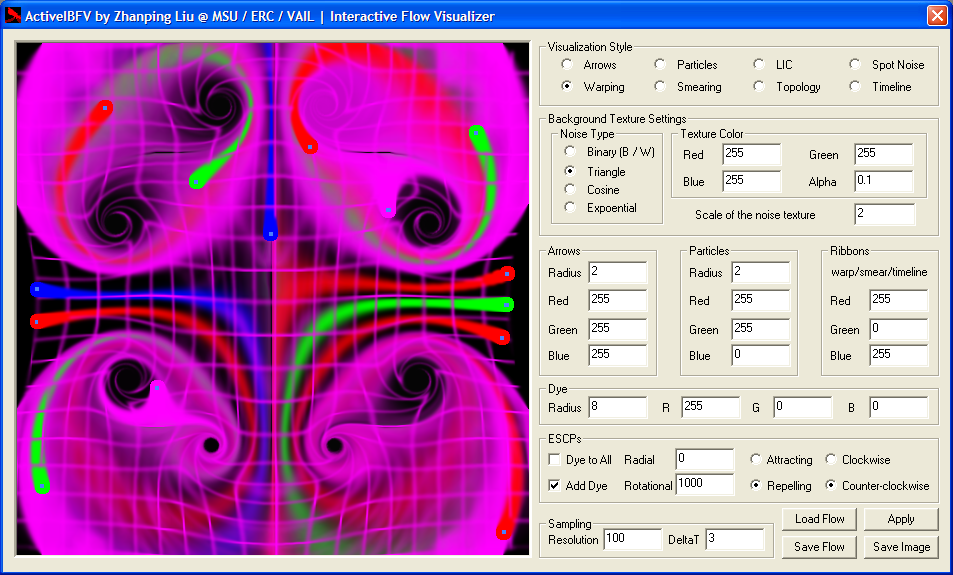Choose the LIC visualization style
953x575 pixels.
click(x=760, y=65)
